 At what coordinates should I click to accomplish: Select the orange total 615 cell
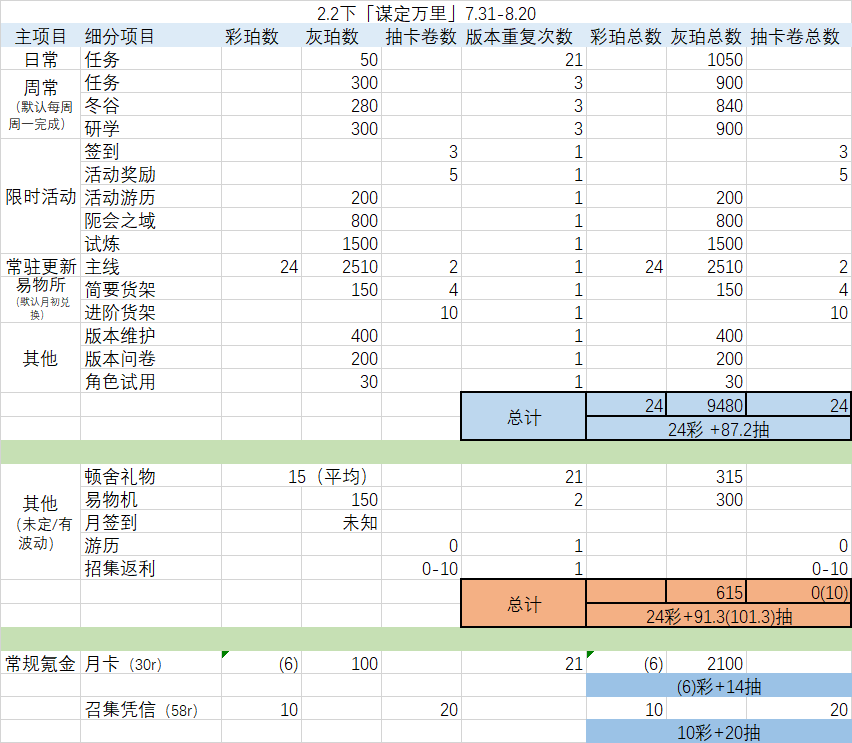[x=706, y=591]
